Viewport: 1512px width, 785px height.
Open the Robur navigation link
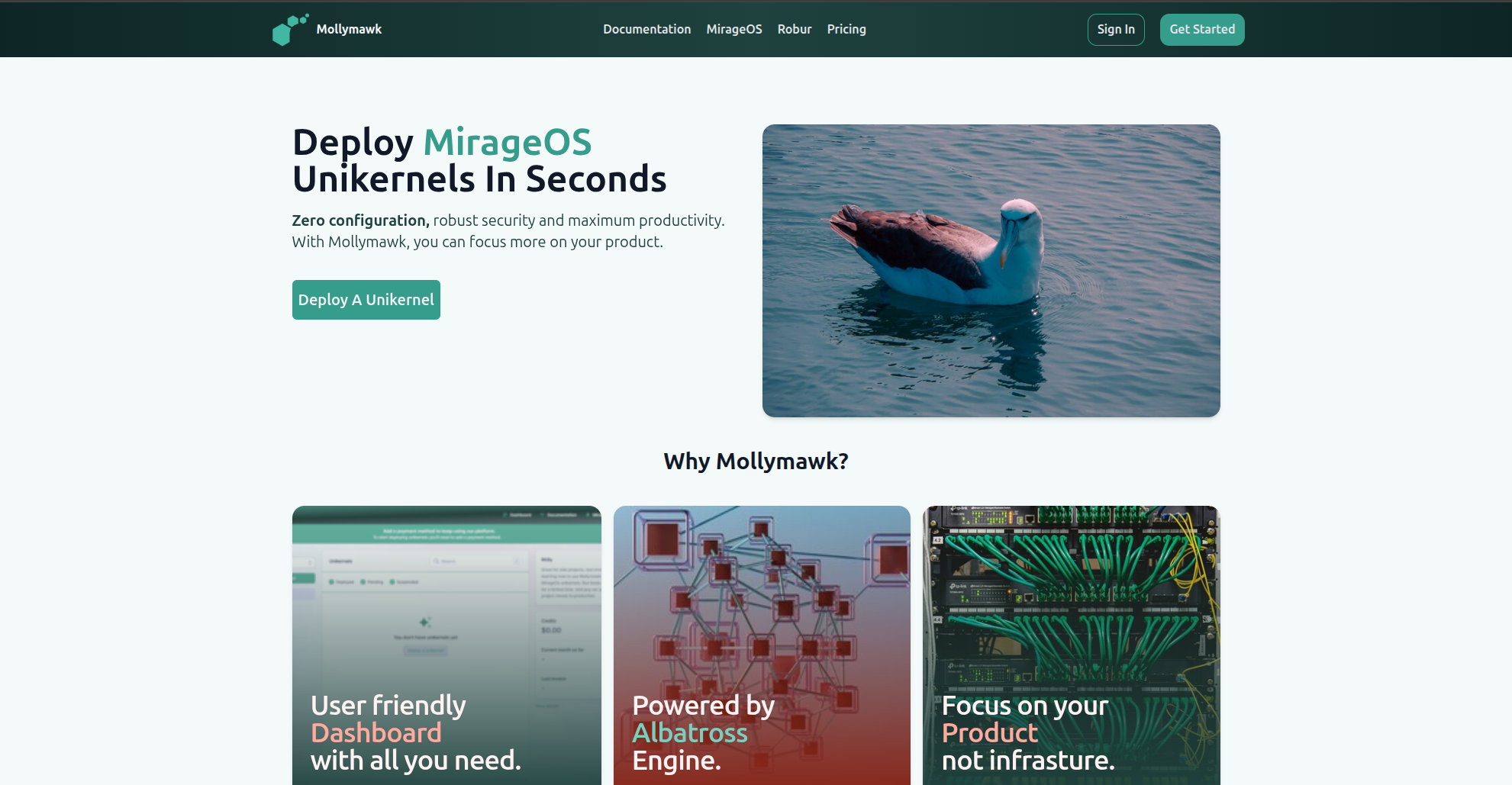[x=794, y=30]
